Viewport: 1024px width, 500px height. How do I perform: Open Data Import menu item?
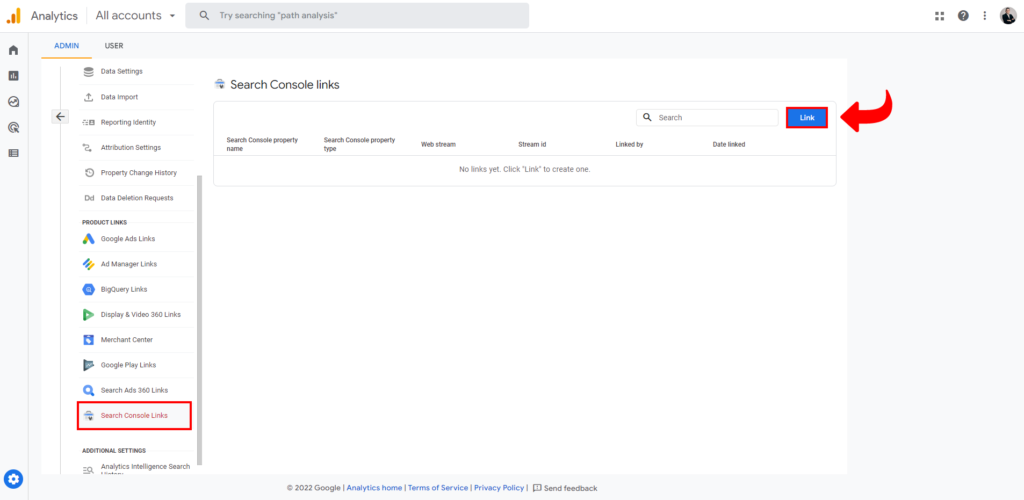click(x=120, y=97)
